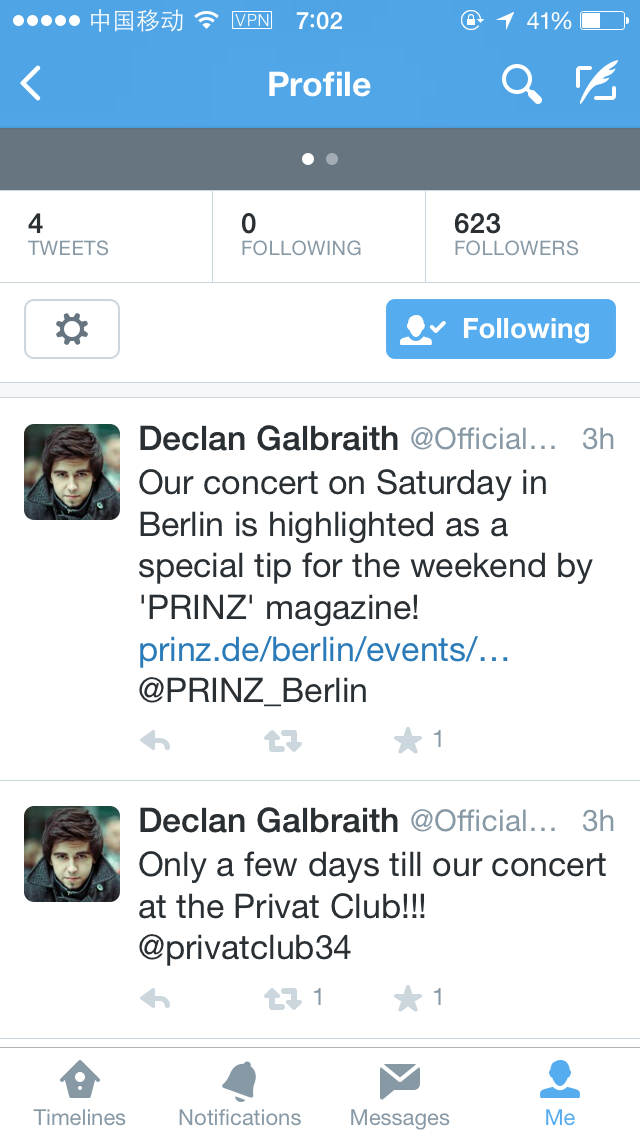This screenshot has width=640, height=1136.
Task: Go to the Messages tab
Action: [400, 1093]
